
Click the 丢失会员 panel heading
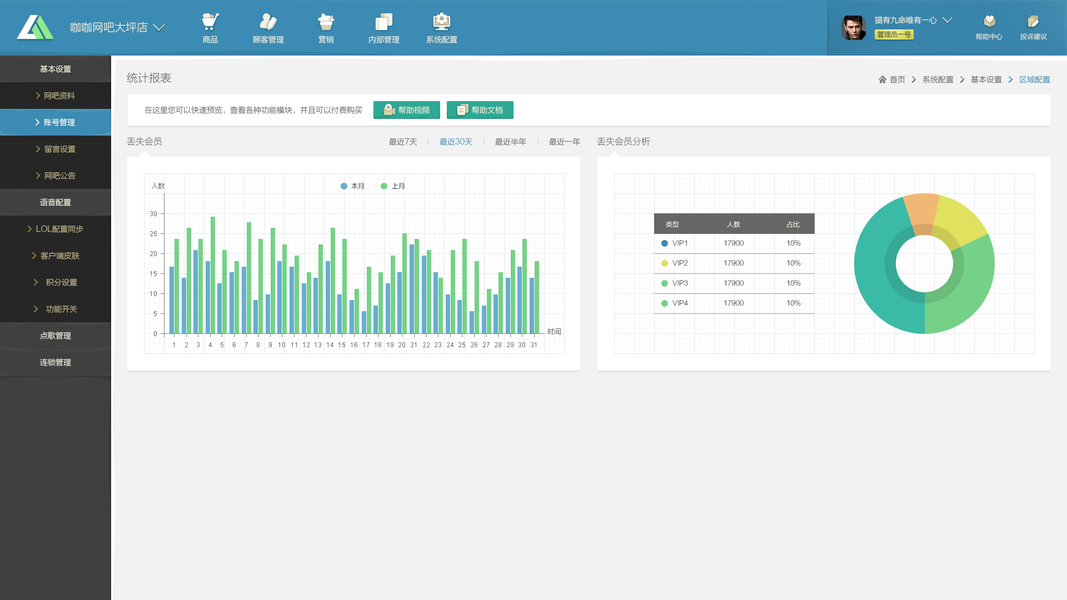(144, 141)
